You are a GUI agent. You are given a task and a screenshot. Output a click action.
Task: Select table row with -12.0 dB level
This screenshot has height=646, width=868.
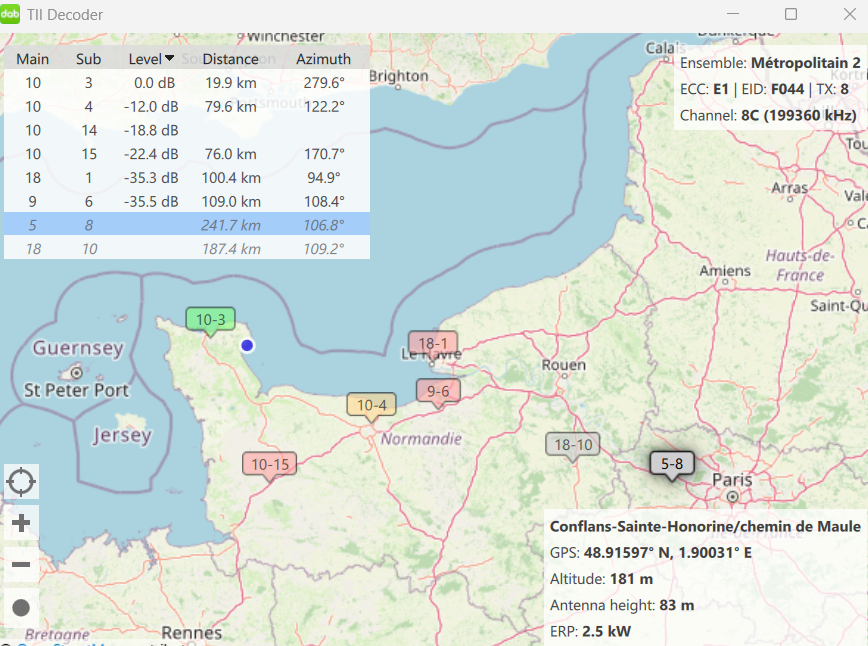187,106
